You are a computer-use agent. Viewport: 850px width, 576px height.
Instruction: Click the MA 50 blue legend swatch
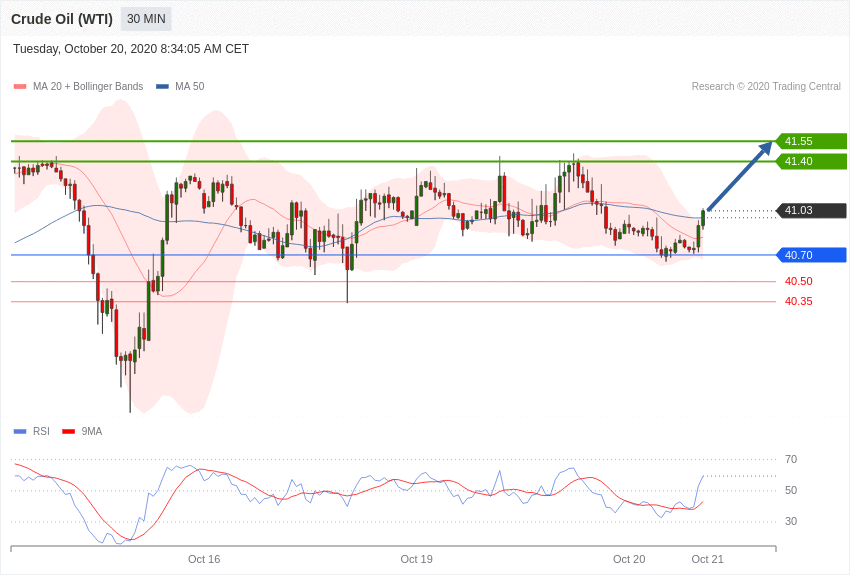point(162,87)
